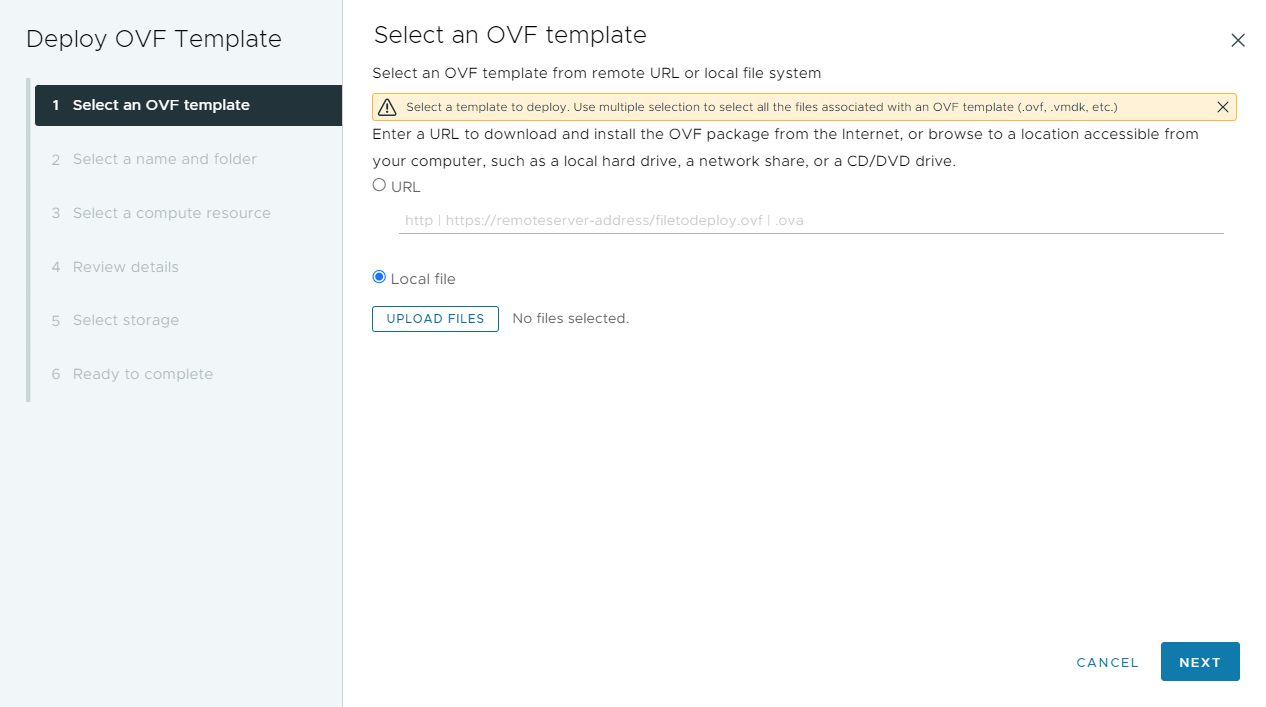Image resolution: width=1266 pixels, height=707 pixels.
Task: Click the warning banner message text
Action: 761,107
